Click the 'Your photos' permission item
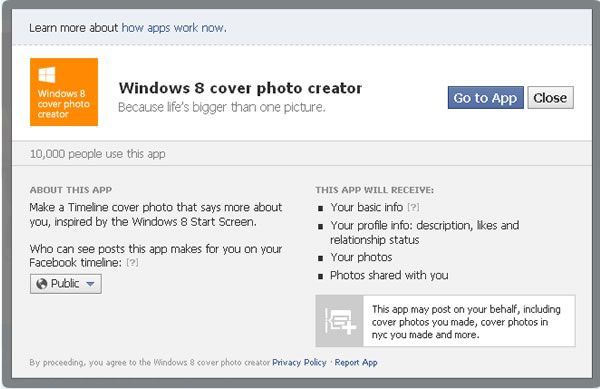 361,257
